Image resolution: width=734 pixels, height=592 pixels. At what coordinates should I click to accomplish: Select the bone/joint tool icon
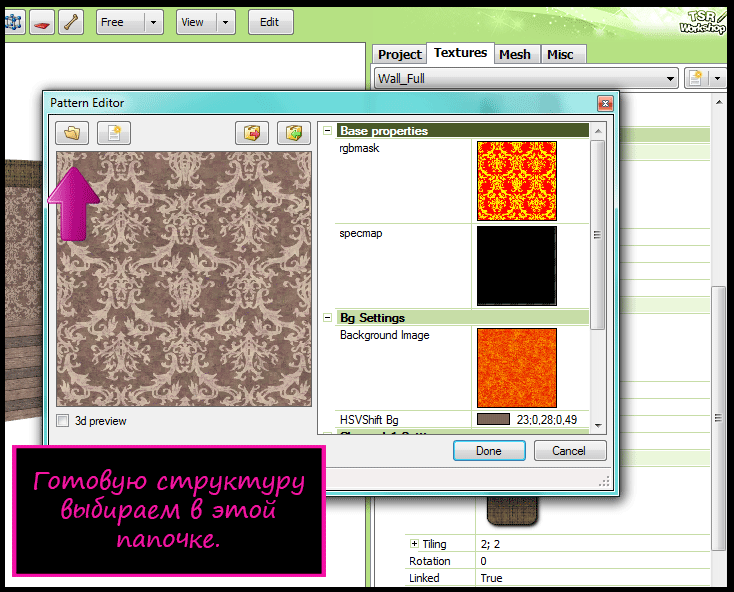(x=71, y=22)
